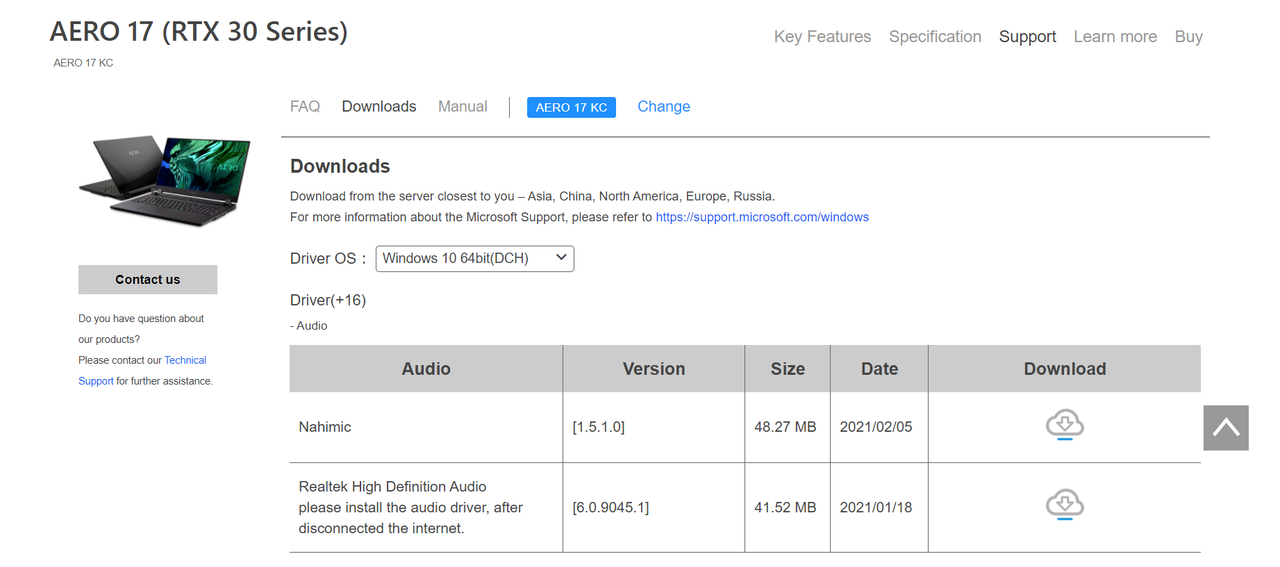Click the Support navigation item
The height and width of the screenshot is (567, 1280).
tap(1027, 37)
